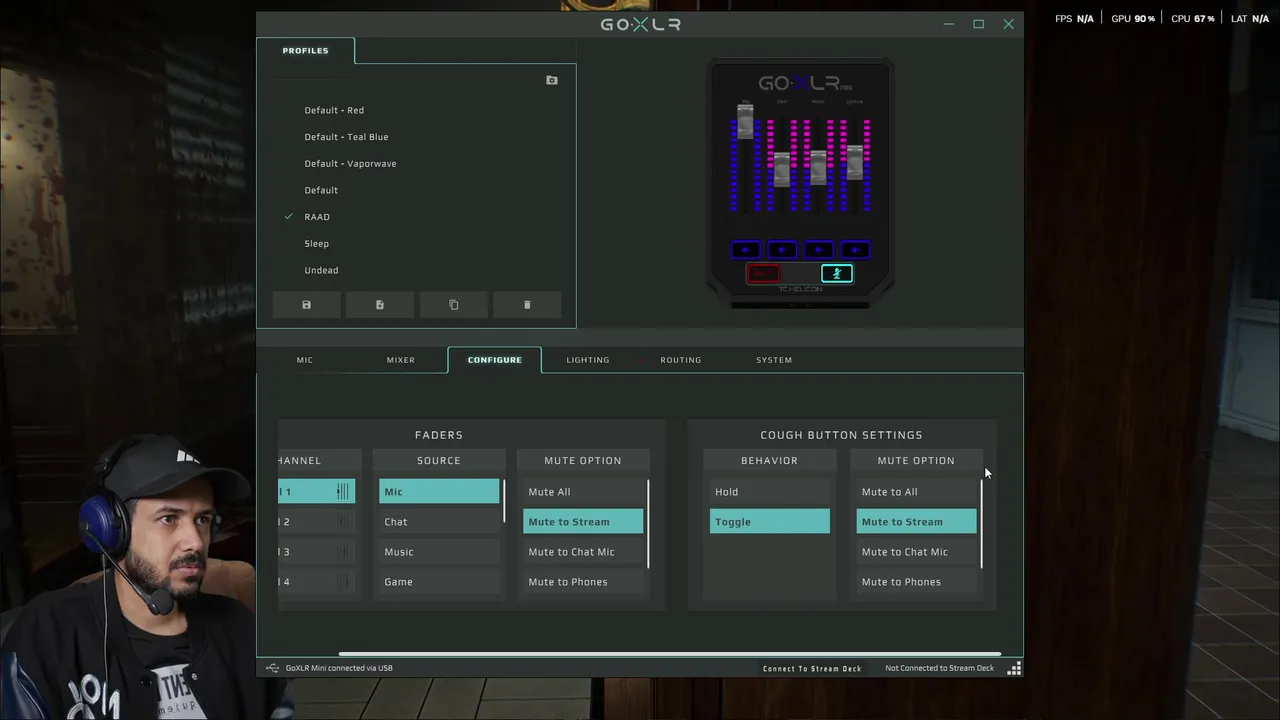Choose Chat as fader source
Screen dimensions: 1280x720
[x=439, y=521]
